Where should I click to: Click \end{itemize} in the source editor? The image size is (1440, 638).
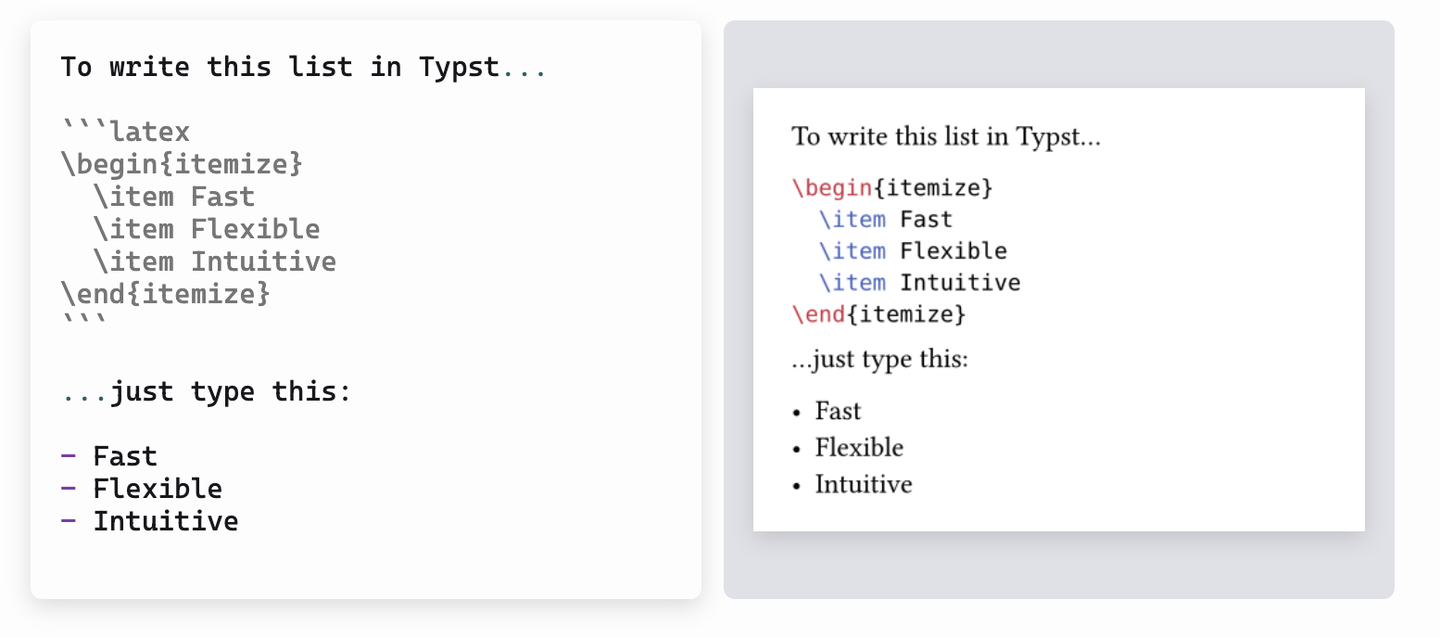coord(165,294)
